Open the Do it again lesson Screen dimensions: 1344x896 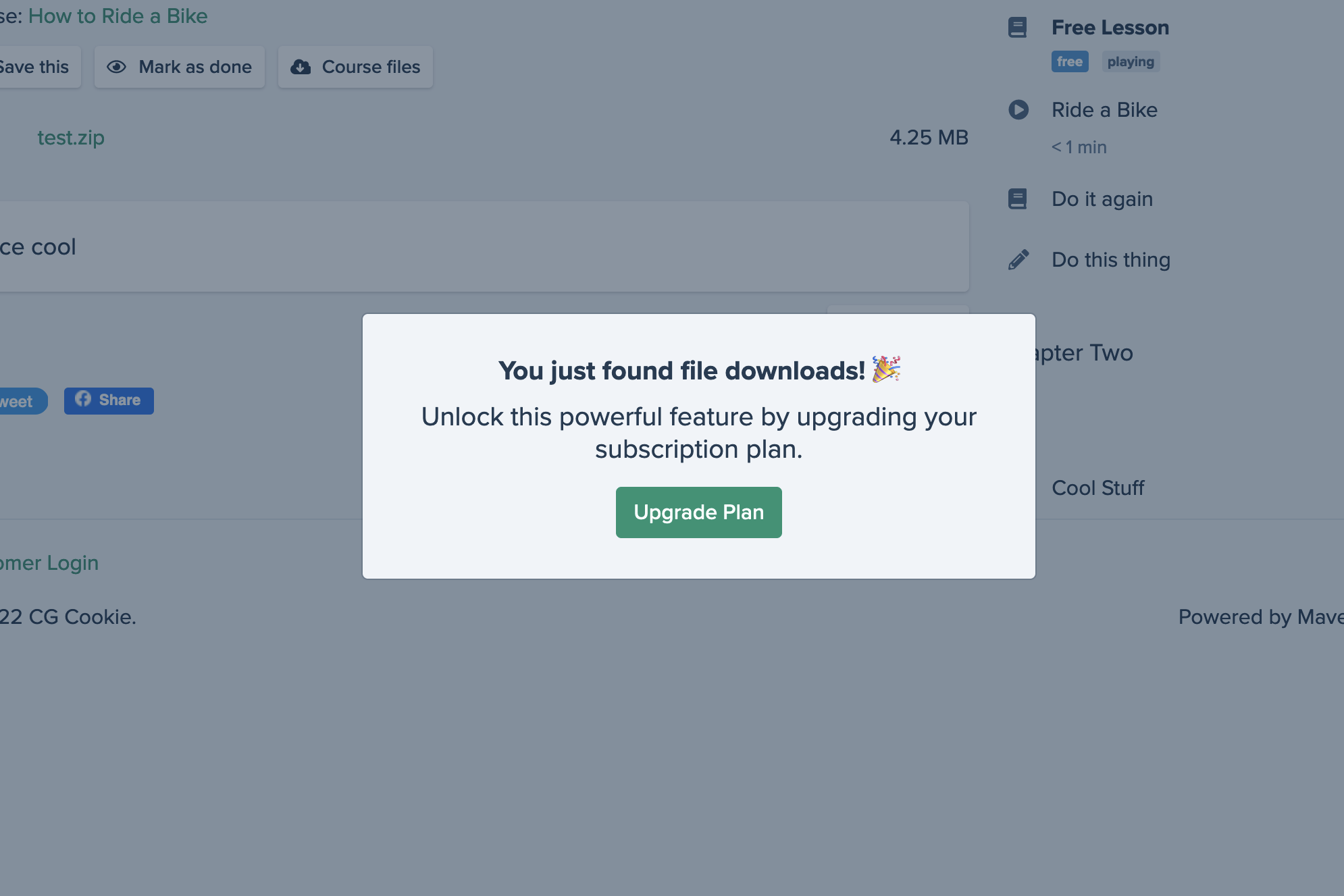click(x=1102, y=199)
